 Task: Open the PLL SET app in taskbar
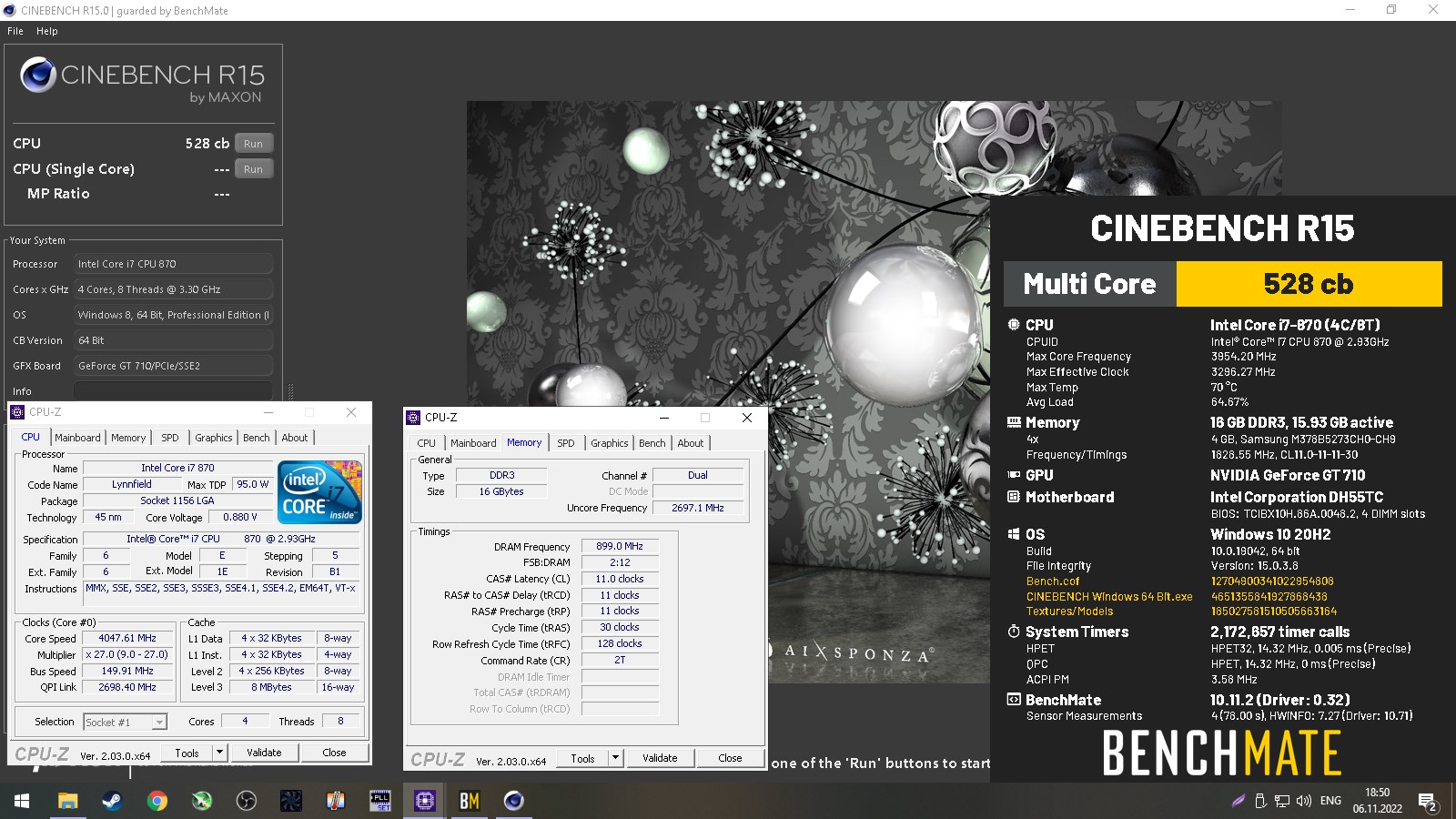[380, 801]
